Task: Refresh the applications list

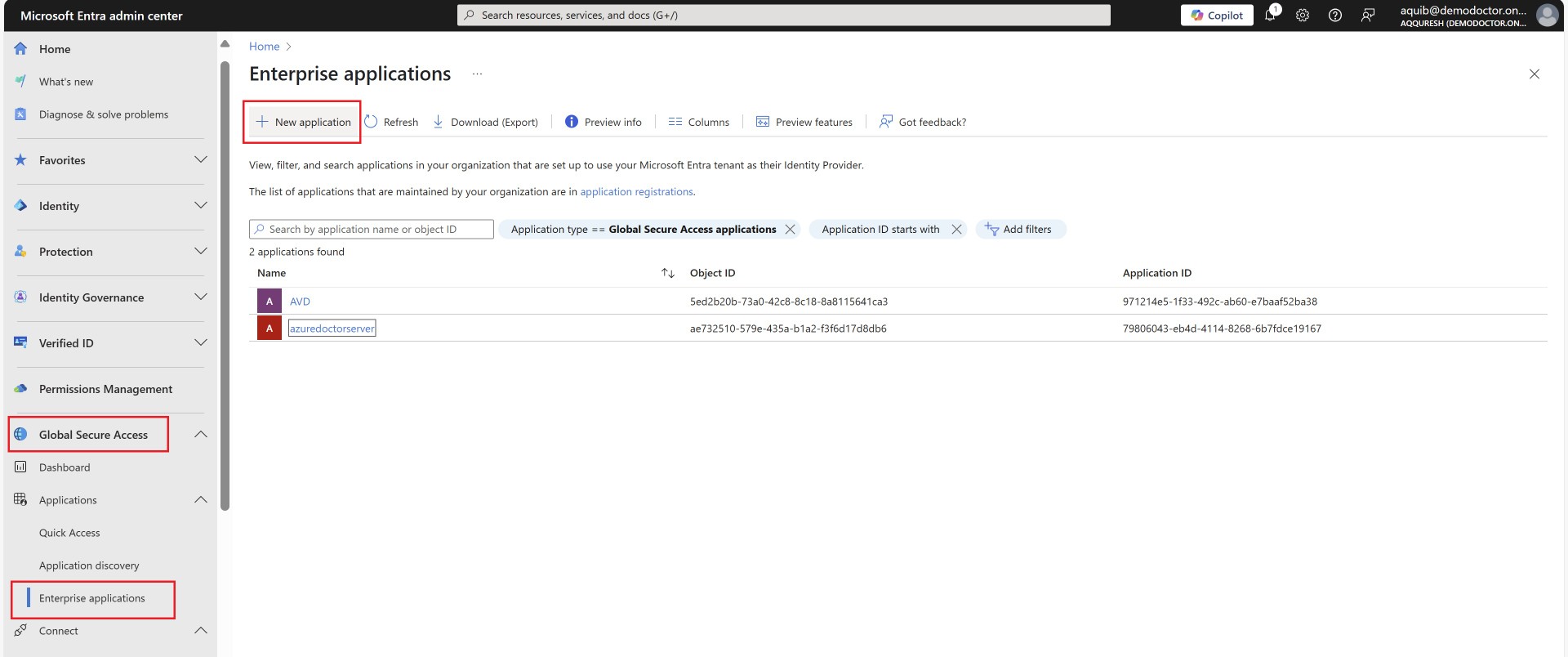Action: (x=391, y=122)
